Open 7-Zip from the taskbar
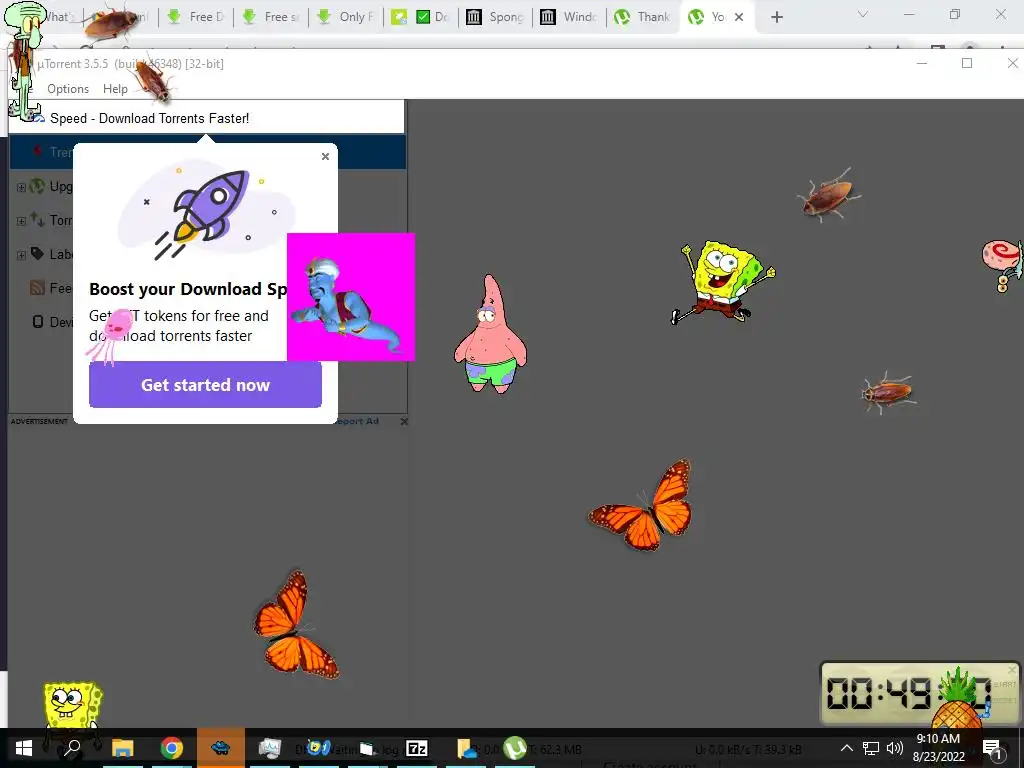1024x768 pixels. (417, 748)
